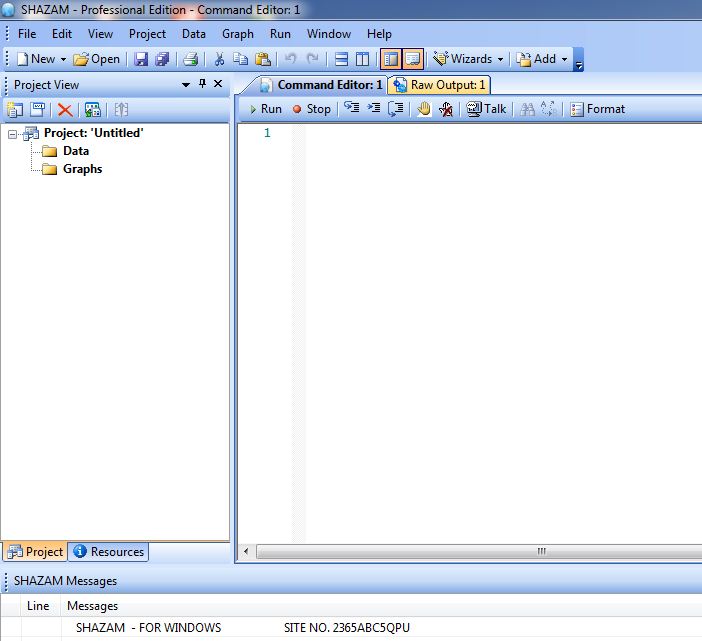The width and height of the screenshot is (702, 641).
Task: Click the scroll left arrow in editor
Action: [246, 551]
